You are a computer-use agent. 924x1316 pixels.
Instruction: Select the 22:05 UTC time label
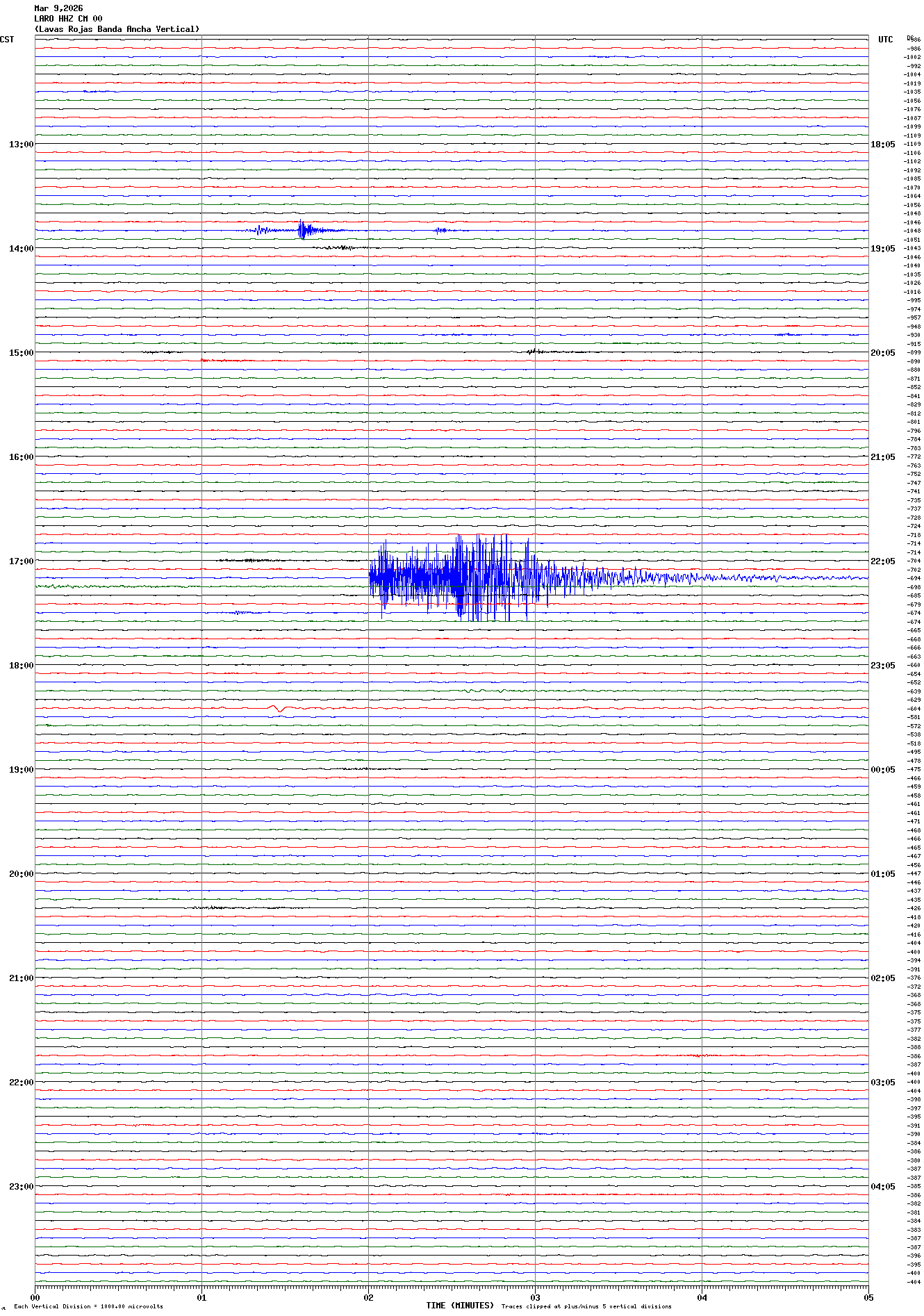click(x=882, y=561)
